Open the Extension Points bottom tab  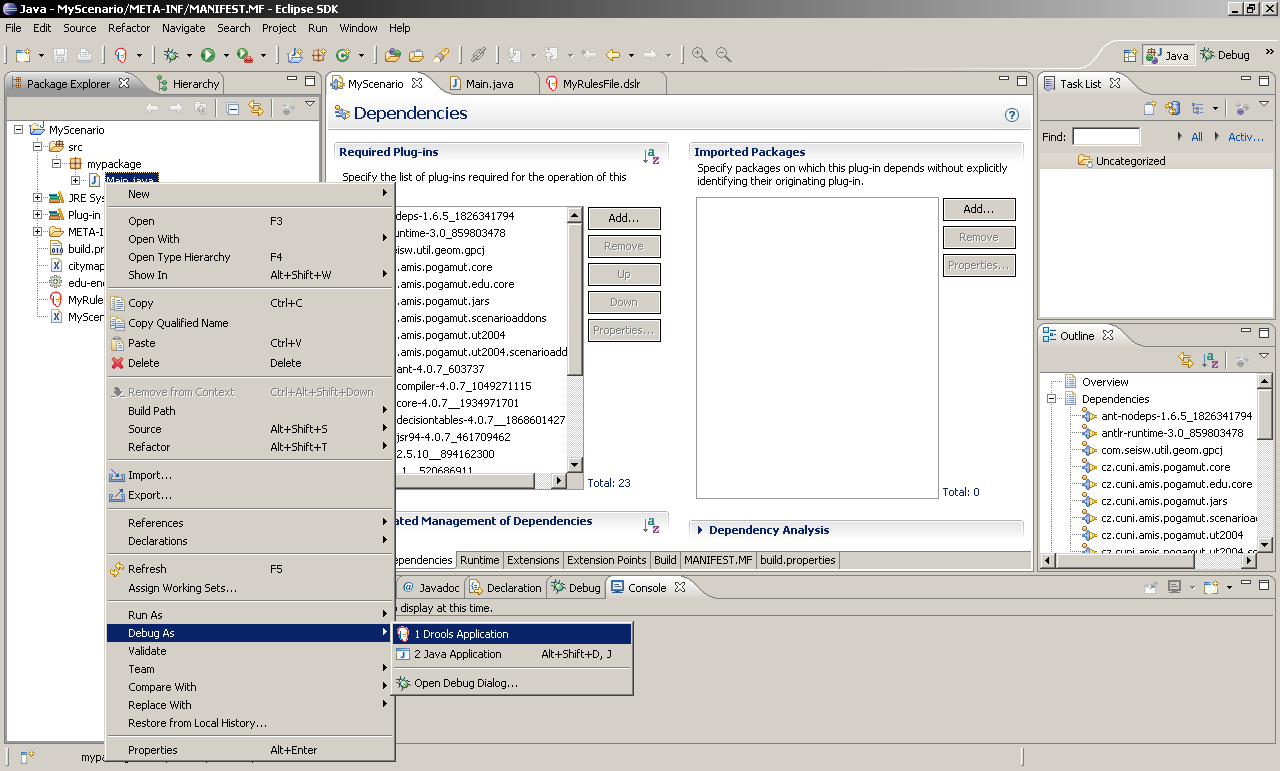pos(607,560)
